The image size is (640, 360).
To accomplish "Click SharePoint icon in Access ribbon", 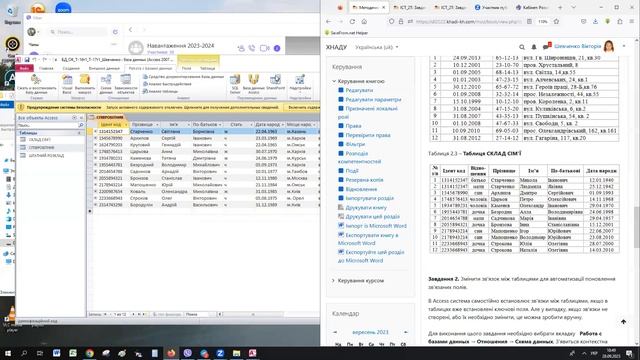I will tap(276, 82).
